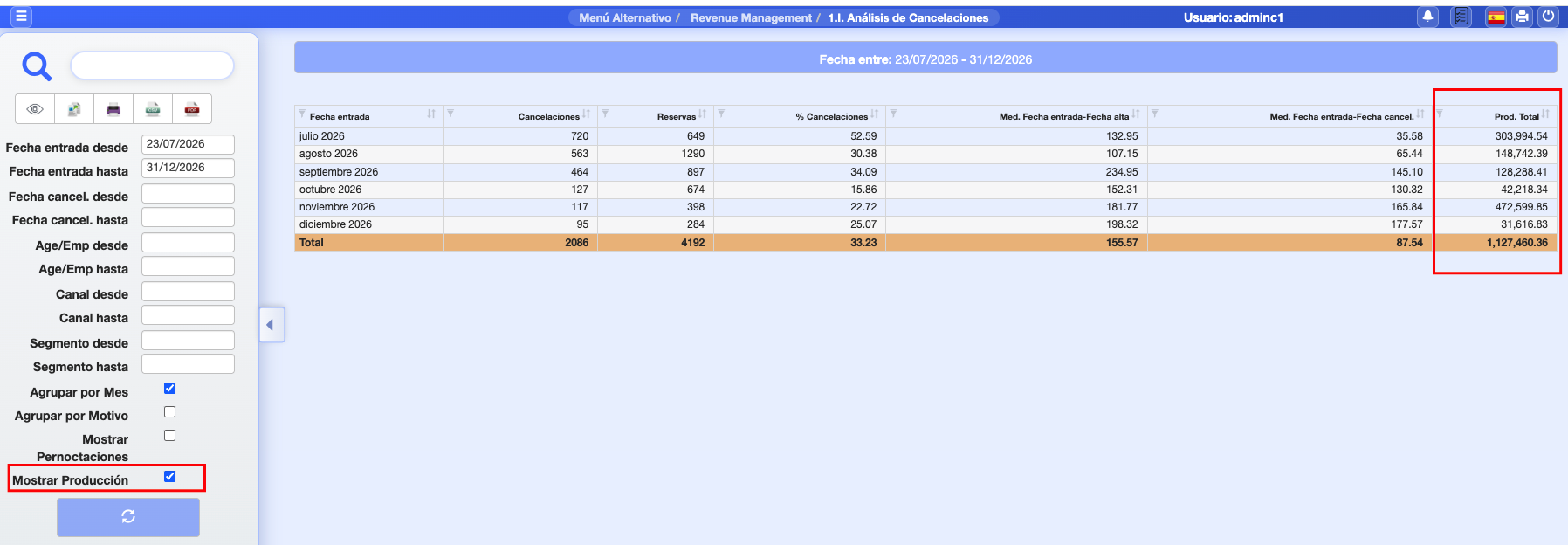This screenshot has width=1568, height=545.
Task: Select the octubre 2026 row
Action: tap(925, 190)
